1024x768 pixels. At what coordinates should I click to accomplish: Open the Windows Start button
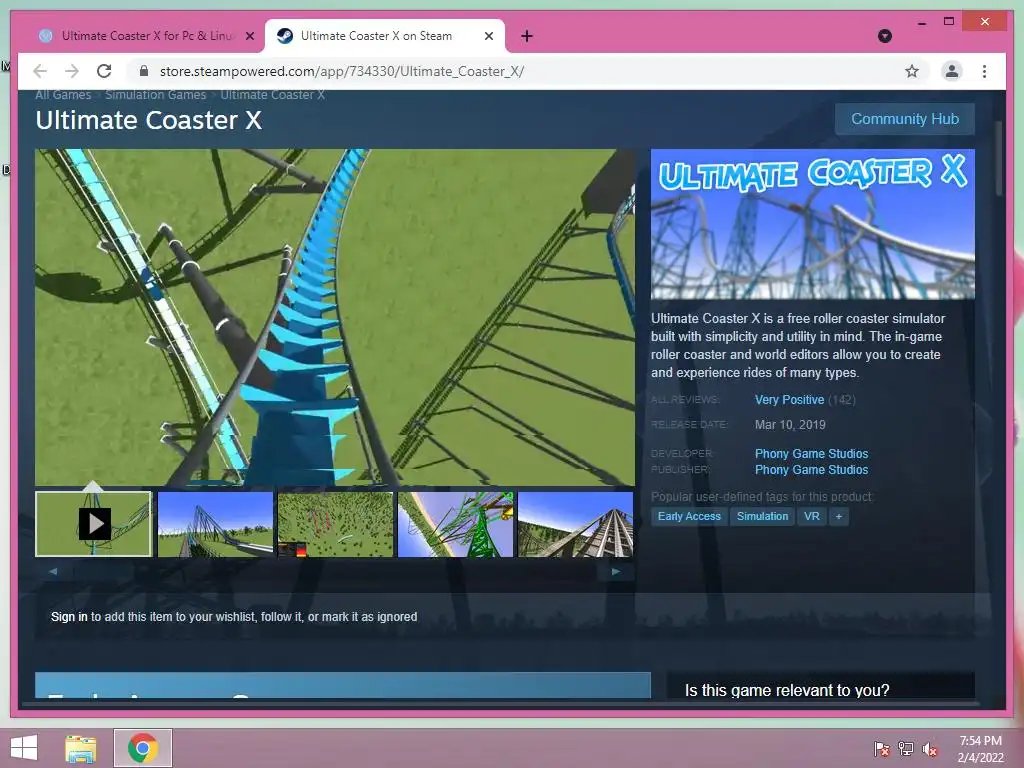[24, 748]
